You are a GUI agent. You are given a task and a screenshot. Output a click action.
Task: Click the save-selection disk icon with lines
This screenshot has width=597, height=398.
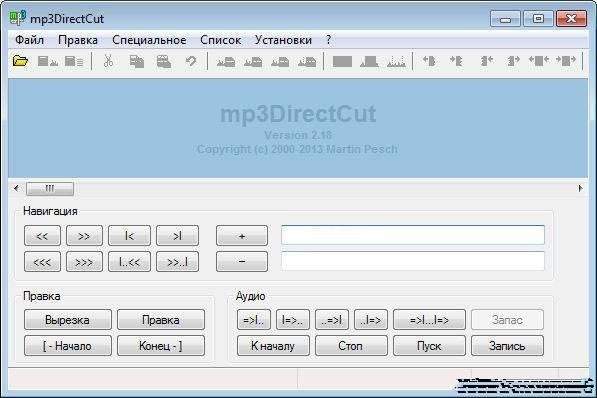[74, 61]
